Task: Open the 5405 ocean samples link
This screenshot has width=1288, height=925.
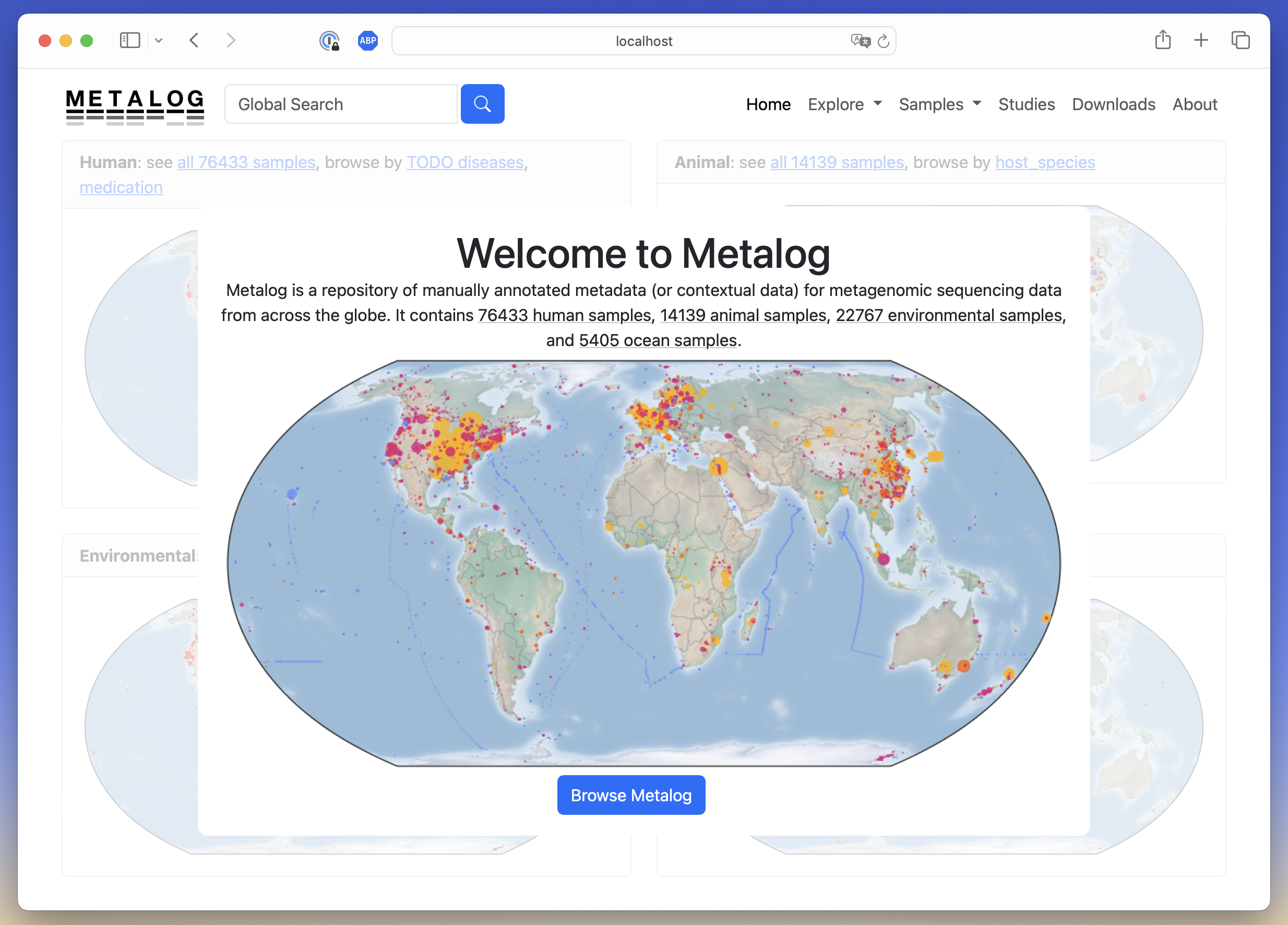Action: coord(658,340)
